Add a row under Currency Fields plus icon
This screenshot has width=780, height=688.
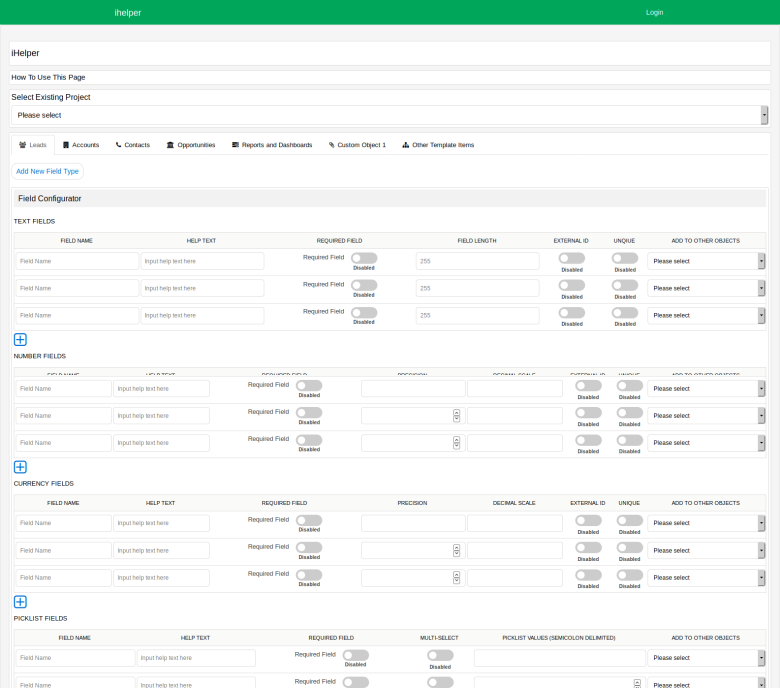[20, 602]
